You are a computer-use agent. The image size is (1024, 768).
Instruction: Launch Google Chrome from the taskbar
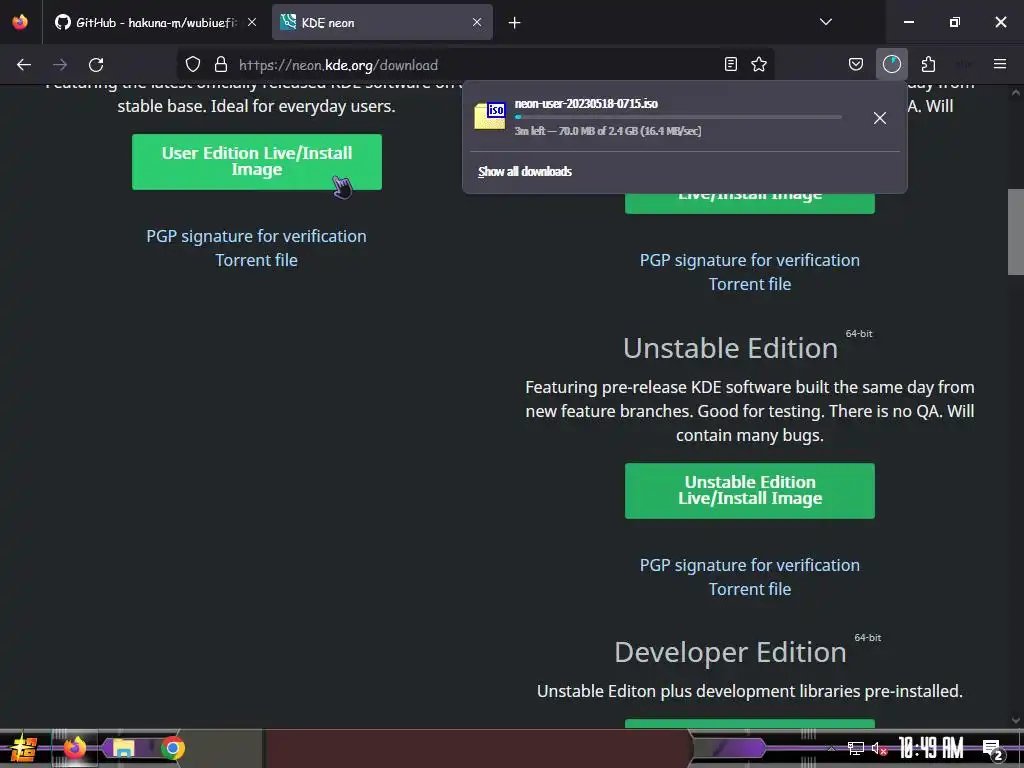pos(172,748)
